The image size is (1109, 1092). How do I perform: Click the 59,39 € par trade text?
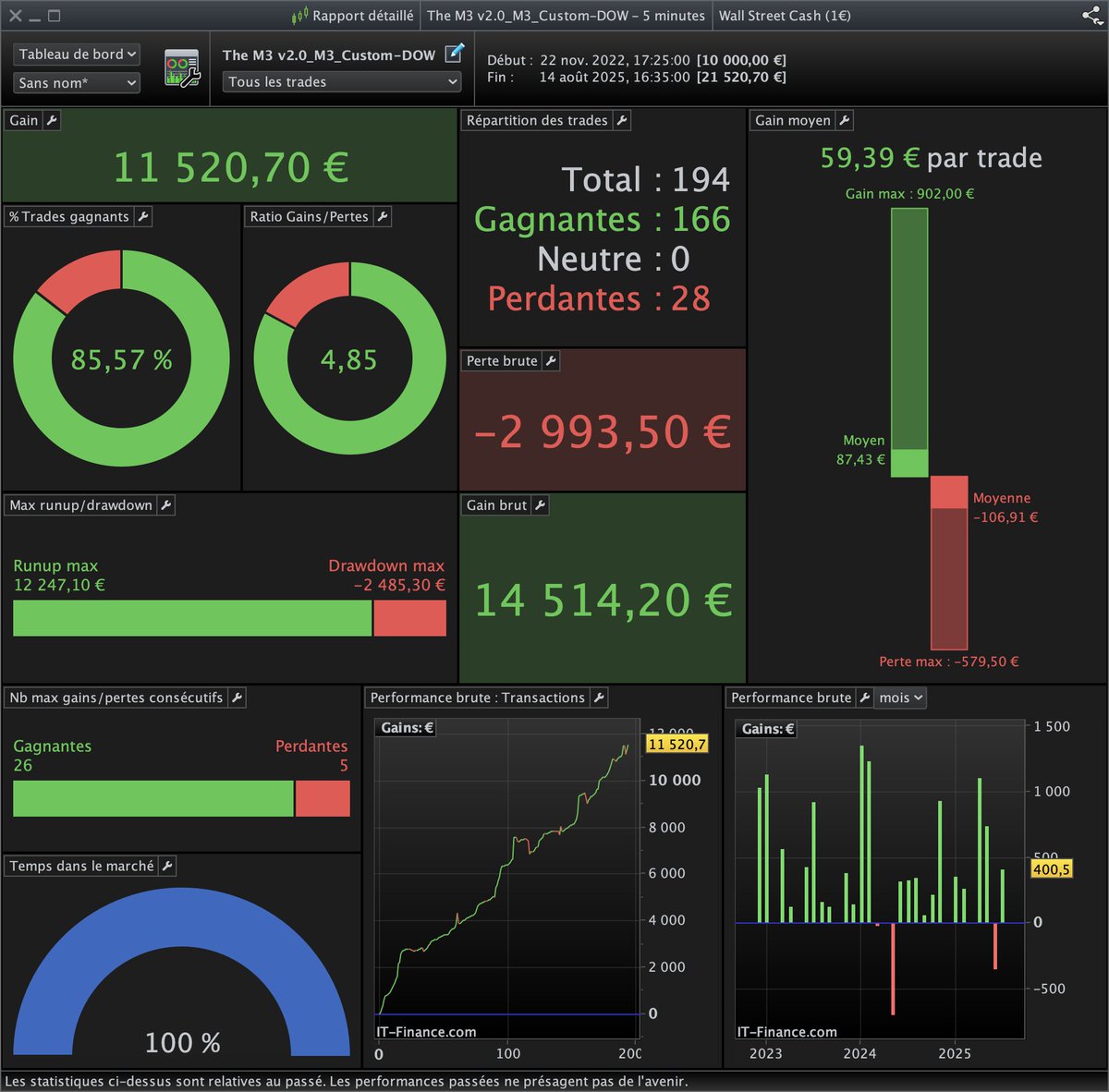(932, 158)
